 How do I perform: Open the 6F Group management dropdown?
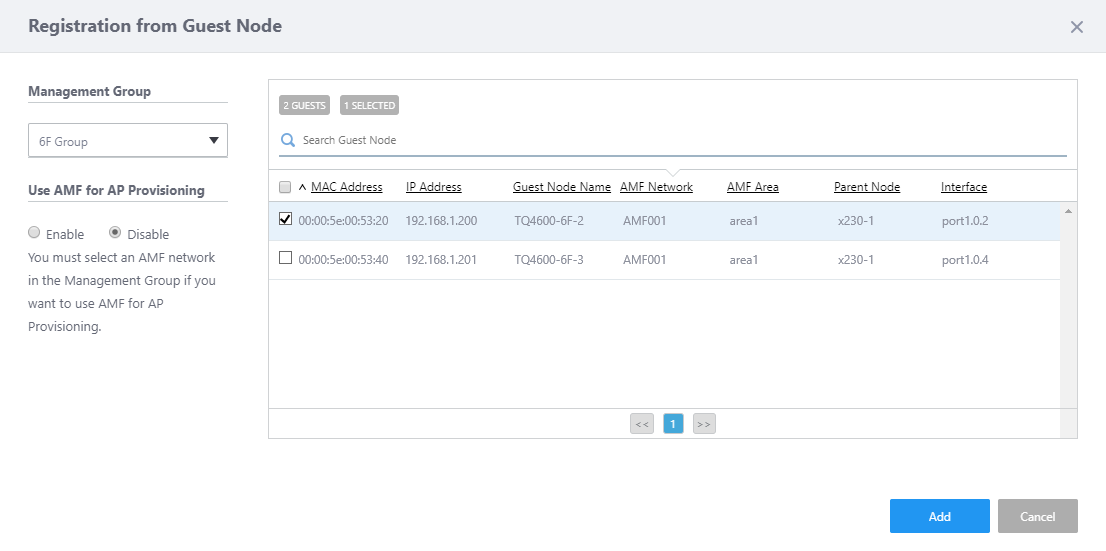[128, 140]
